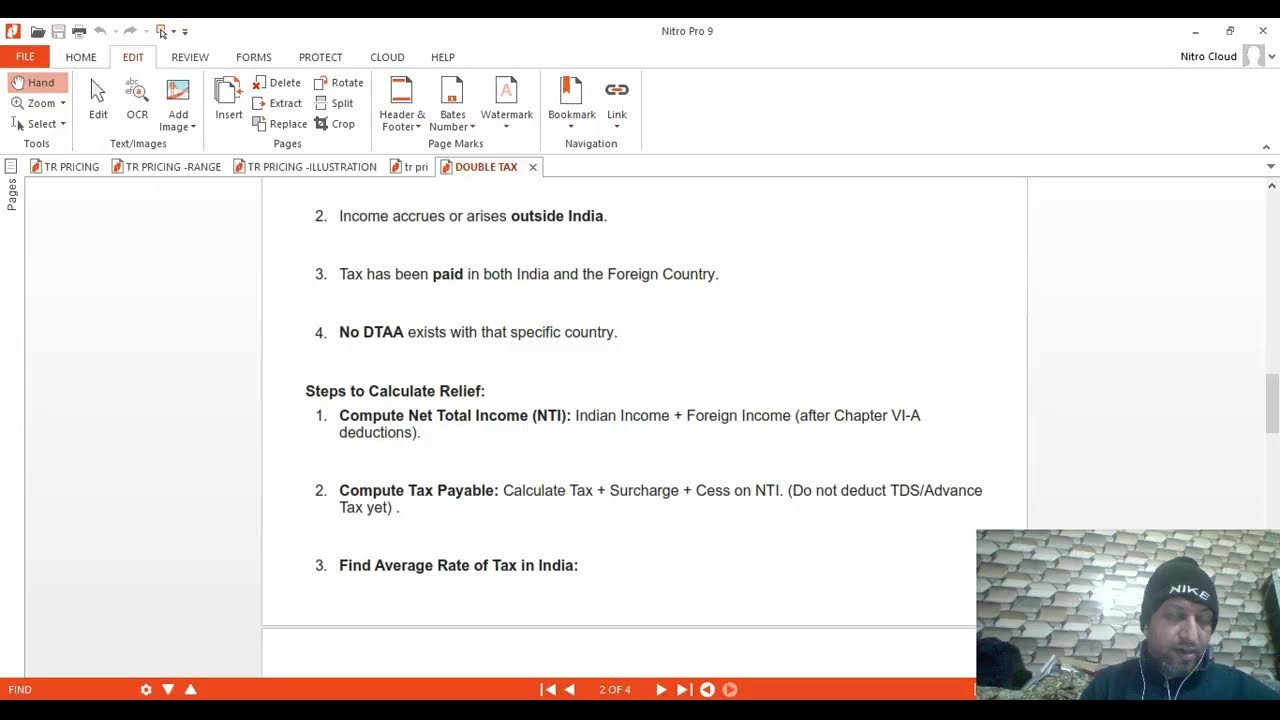Undo the last action
1280x720 pixels.
100,32
